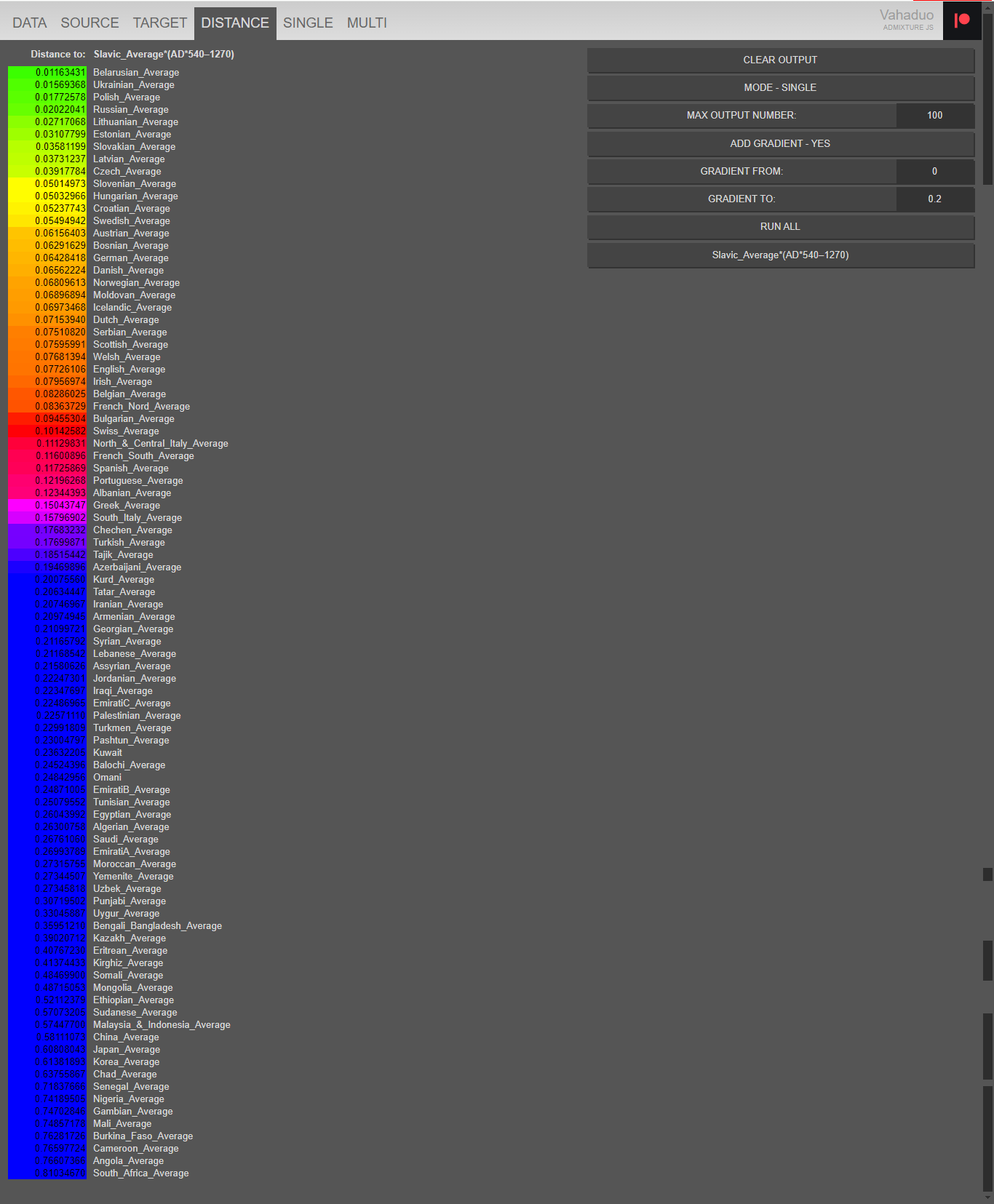
Task: Click the Ukrainian_Average row
Action: (x=134, y=85)
